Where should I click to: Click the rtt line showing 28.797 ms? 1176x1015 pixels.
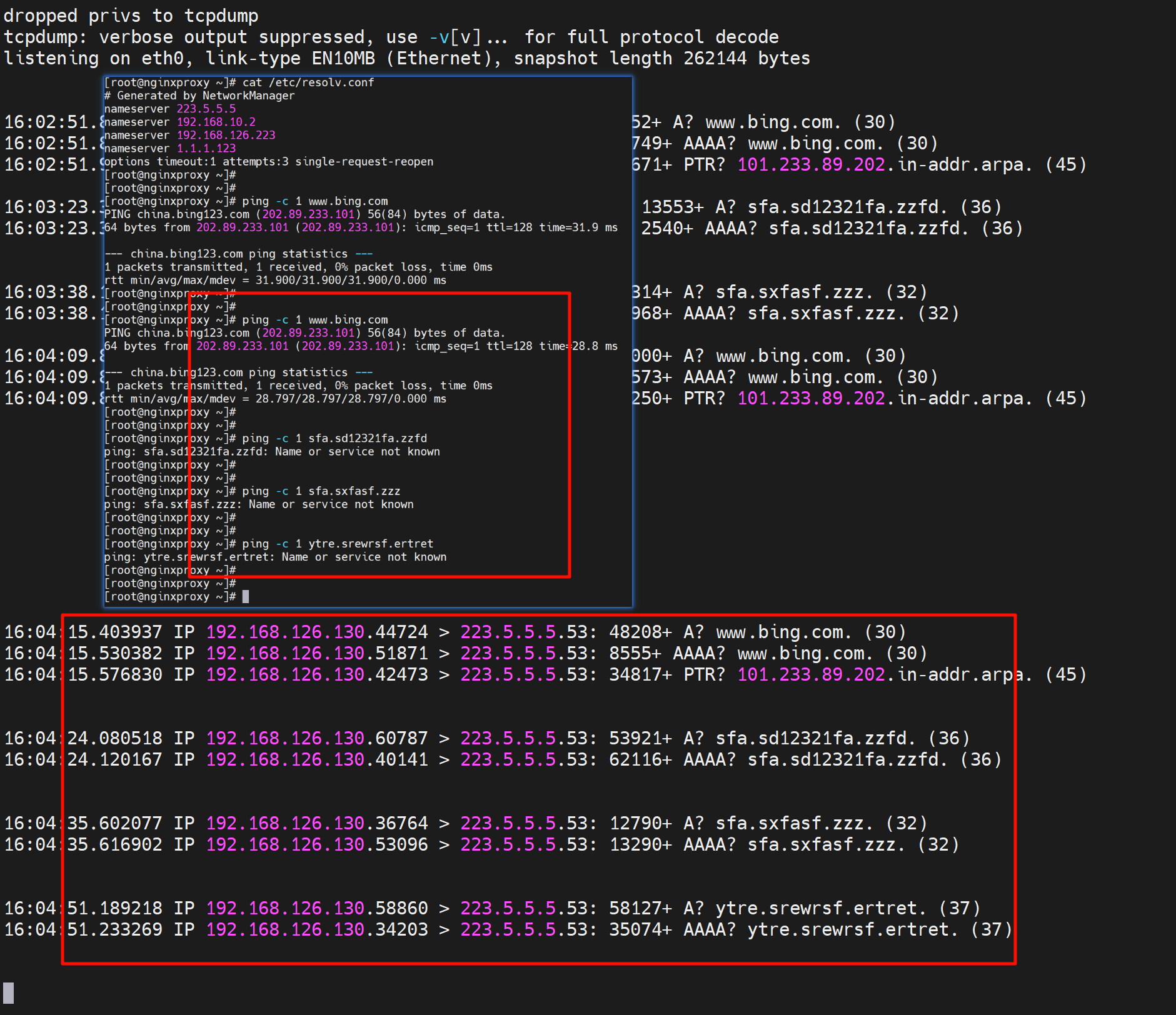click(x=275, y=399)
